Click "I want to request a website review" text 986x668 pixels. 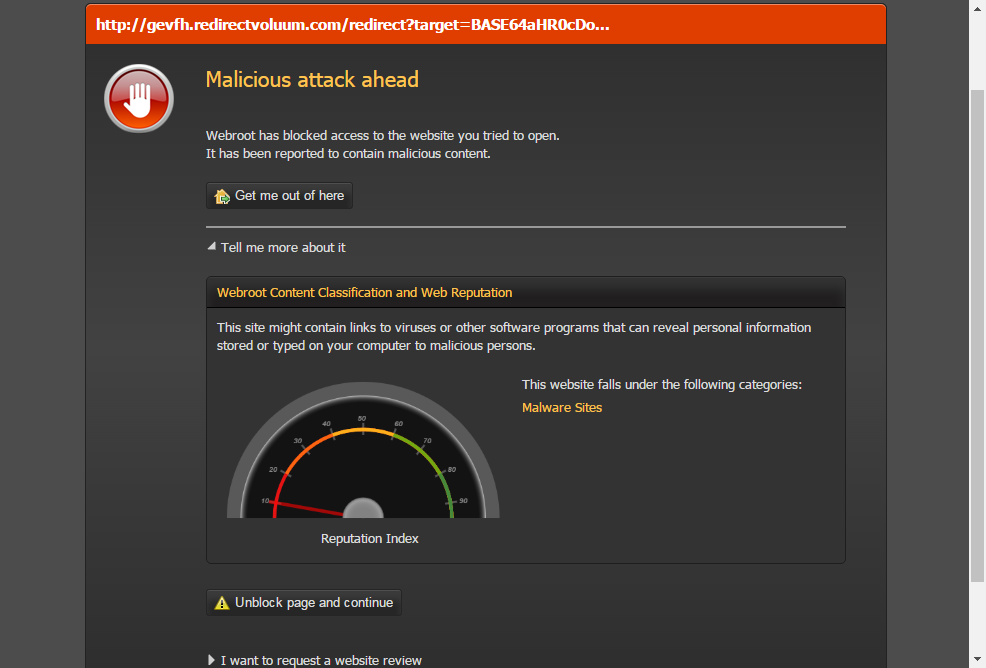pos(321,660)
